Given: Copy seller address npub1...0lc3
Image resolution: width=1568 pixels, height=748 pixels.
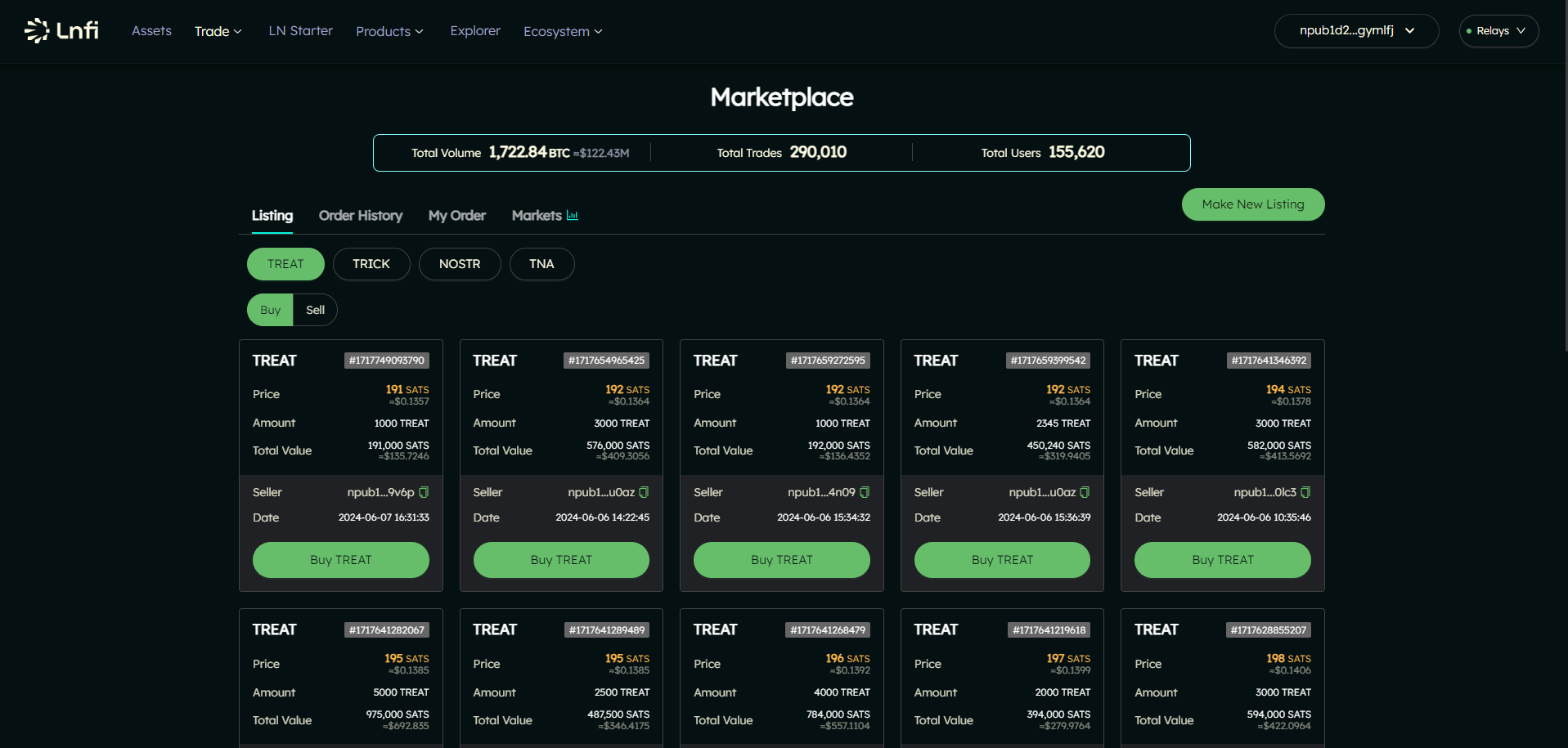Looking at the screenshot, I should [1305, 492].
